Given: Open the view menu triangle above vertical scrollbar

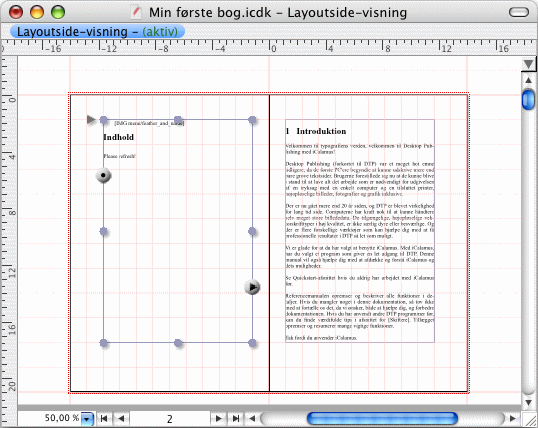Looking at the screenshot, I should [528, 64].
